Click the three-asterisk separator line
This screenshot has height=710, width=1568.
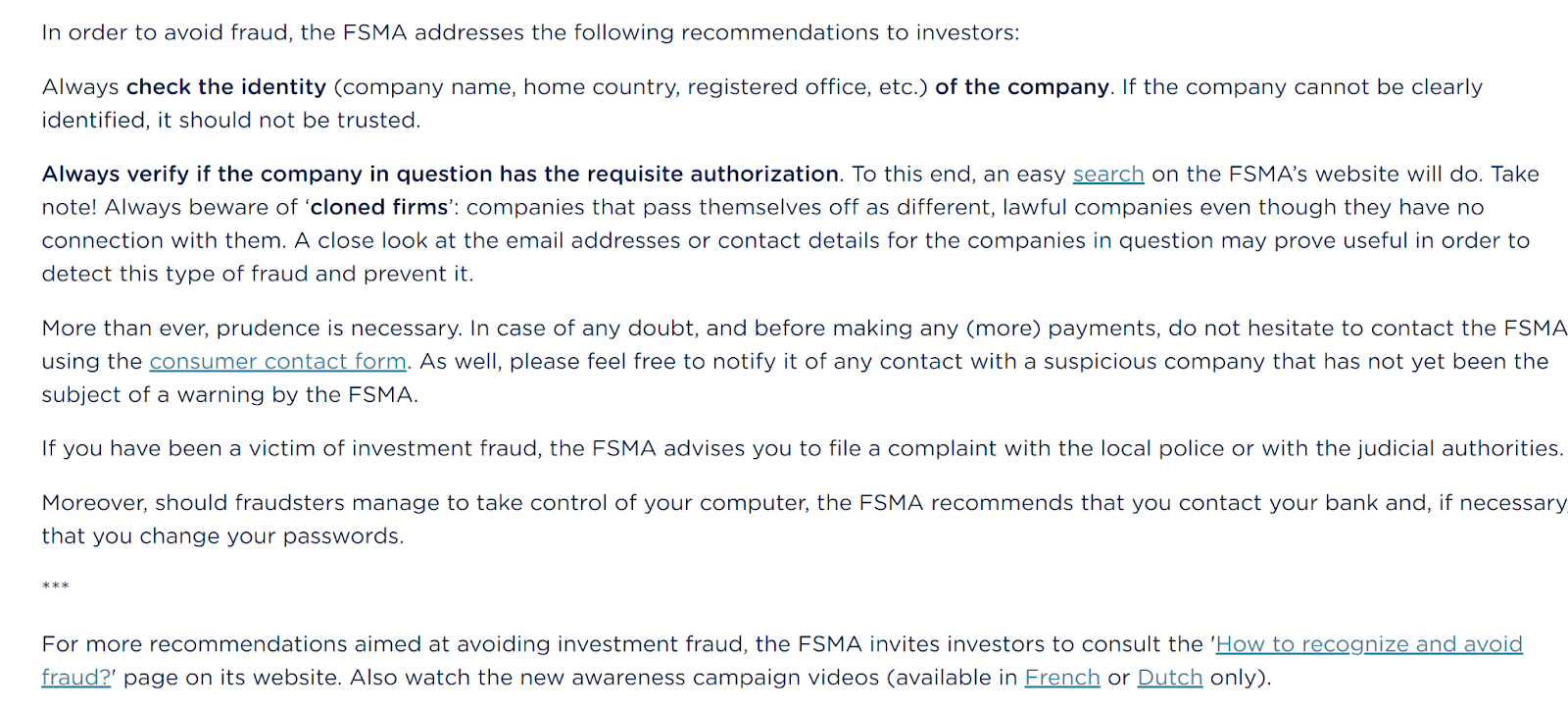tap(55, 587)
